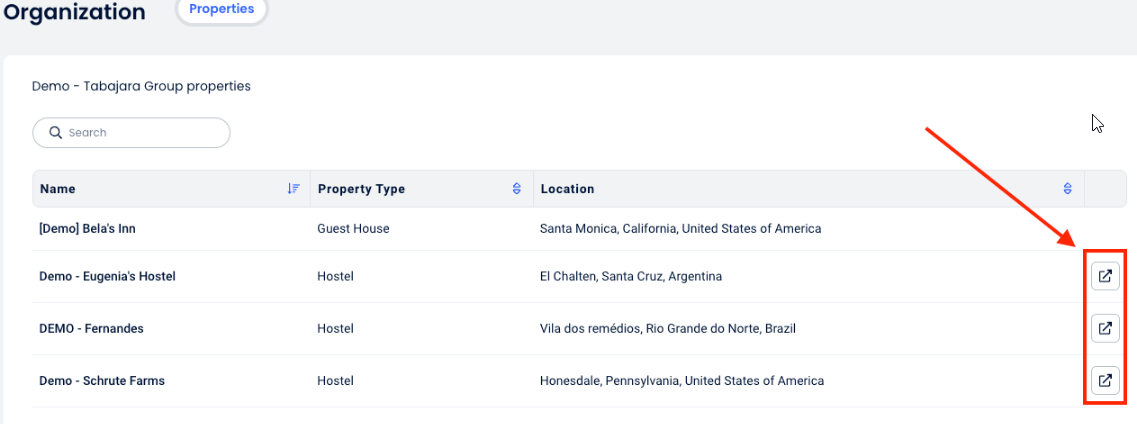Open Demo - Schrute Farms external link icon
Viewport: 1137px width, 424px height.
(x=1105, y=380)
